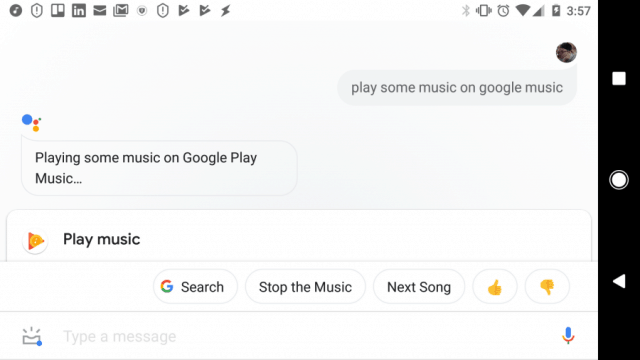
Task: Tap the Trello notification icon in status bar
Action: (x=58, y=11)
